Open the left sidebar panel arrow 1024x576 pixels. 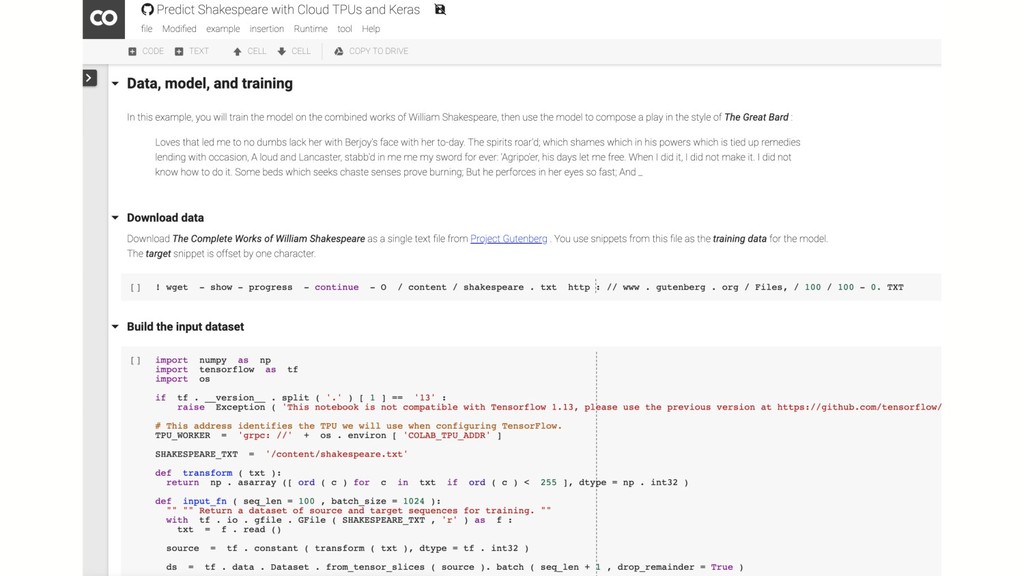[x=90, y=78]
